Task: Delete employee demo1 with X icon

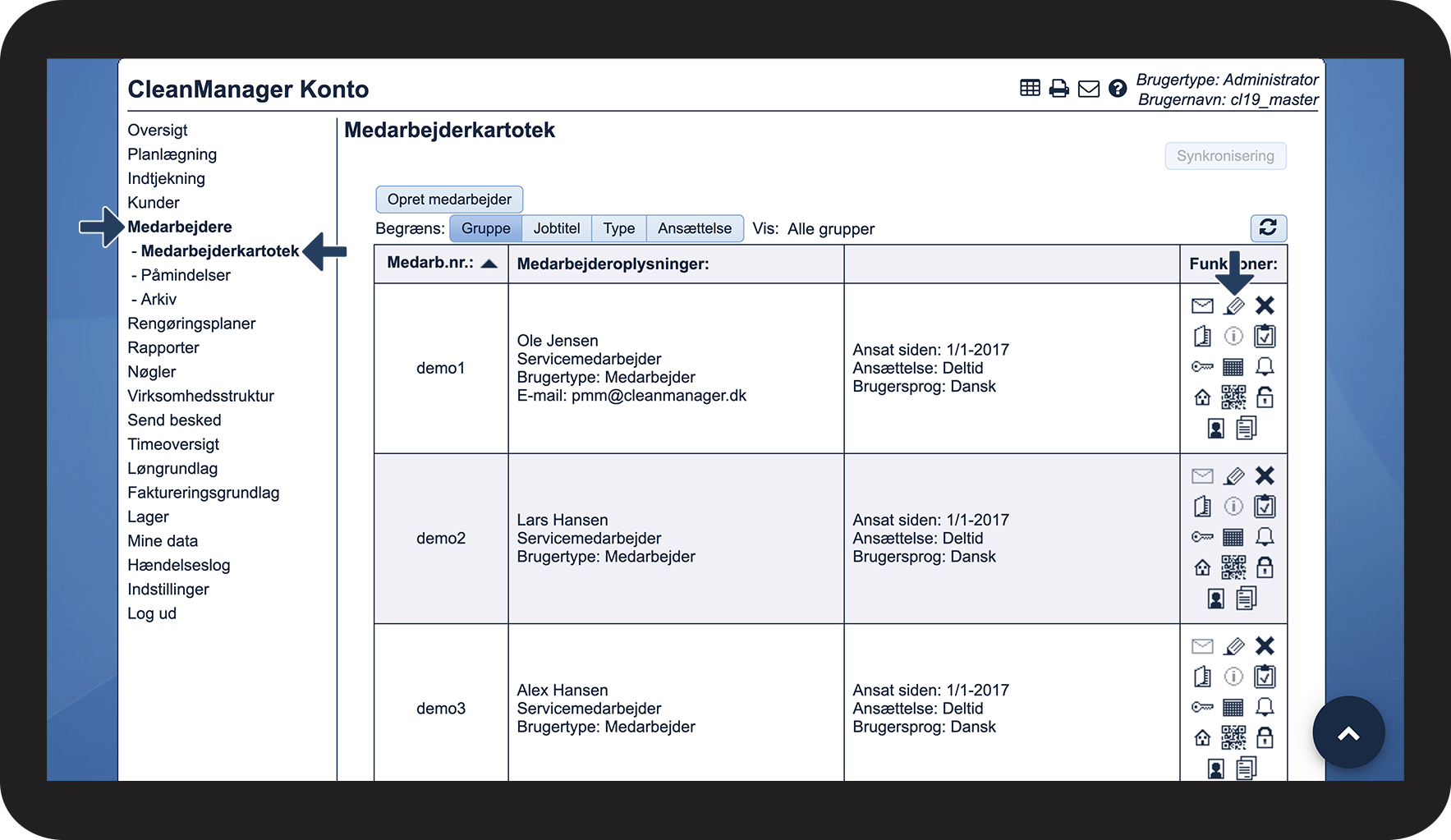Action: 1265,305
